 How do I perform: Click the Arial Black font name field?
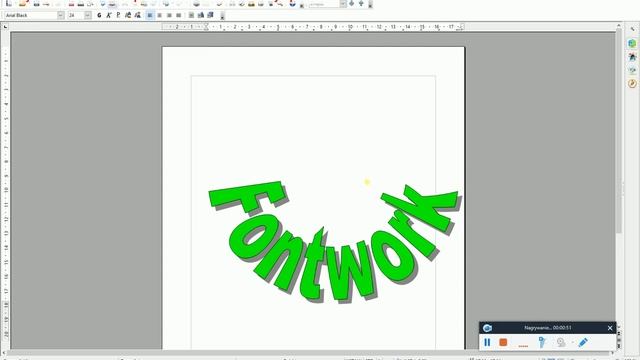click(30, 15)
